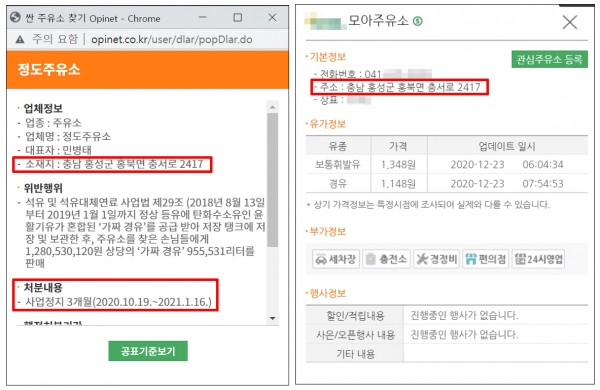Viewport: 600px width, 390px height.
Task: Click the 가격 column header
Action: tap(398, 146)
